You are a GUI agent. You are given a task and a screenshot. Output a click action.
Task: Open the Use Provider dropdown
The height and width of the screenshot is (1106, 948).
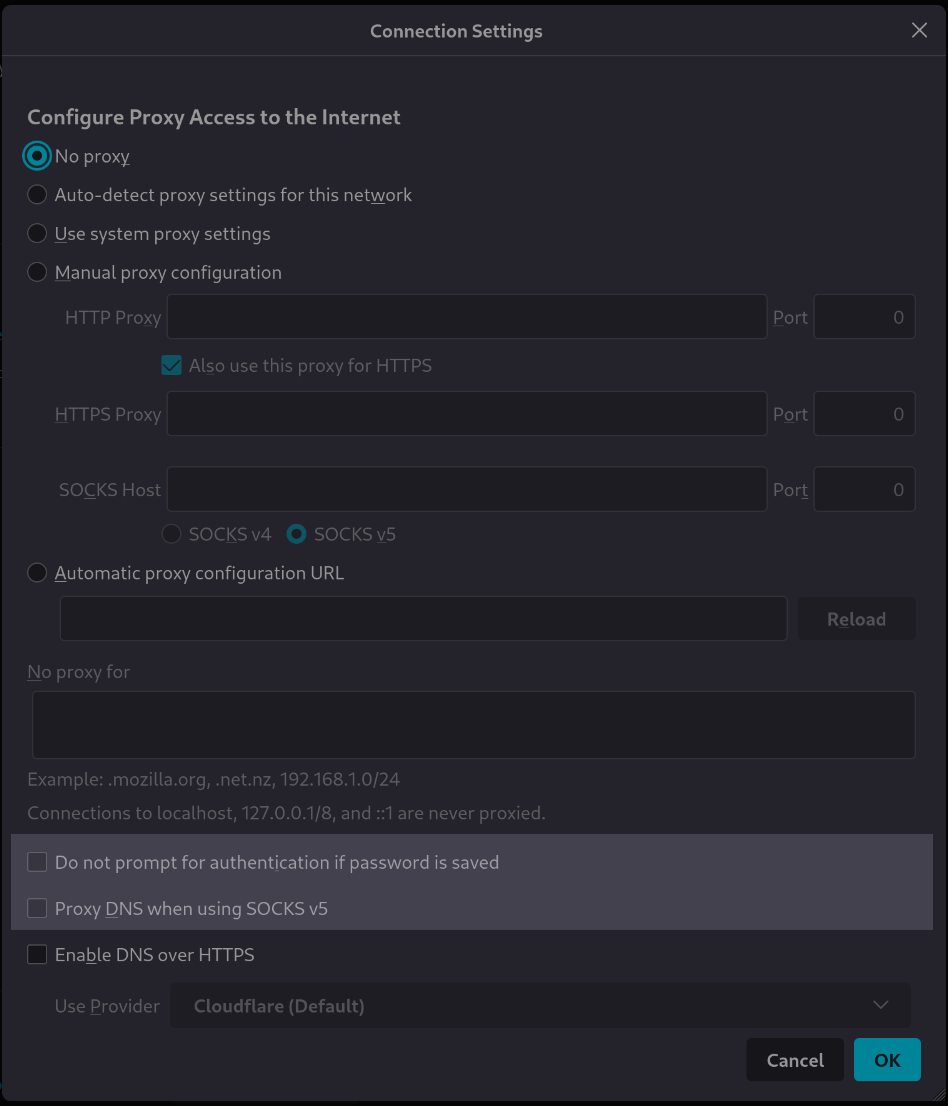tap(540, 1005)
